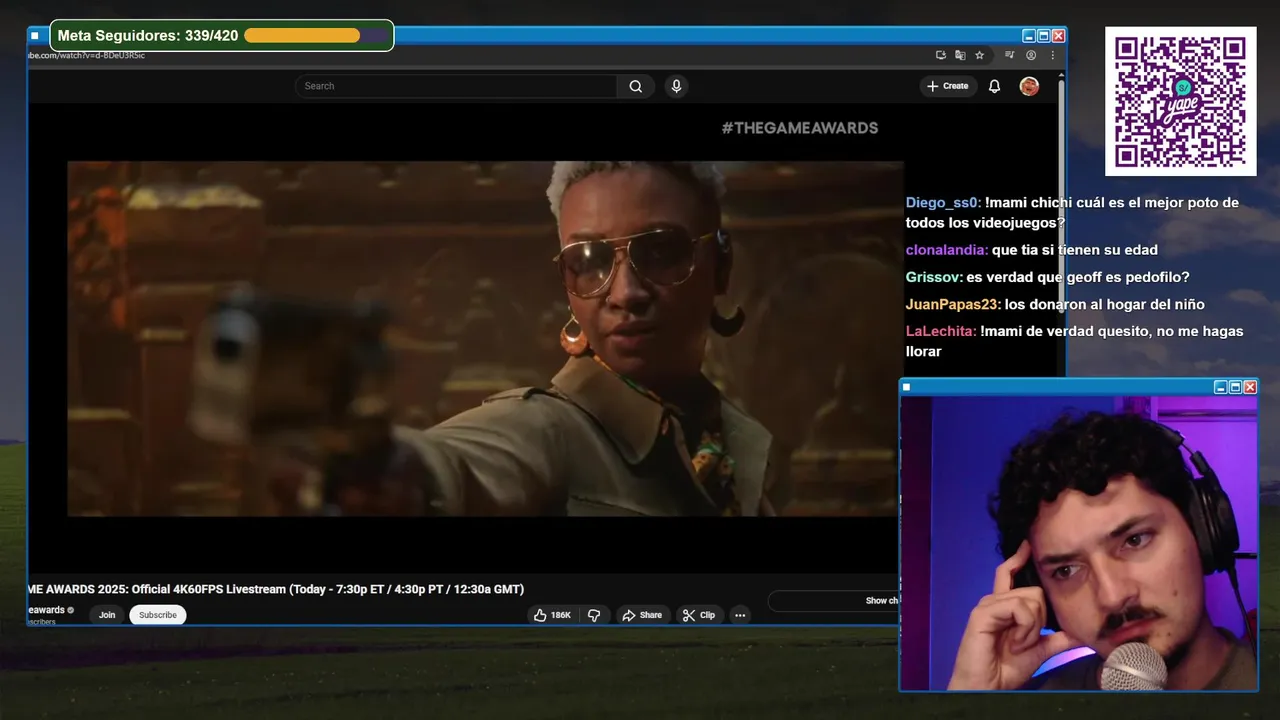Click the #THEGAMEAWARDS hashtag overlay
Screen dimensions: 1280x720
tap(800, 128)
